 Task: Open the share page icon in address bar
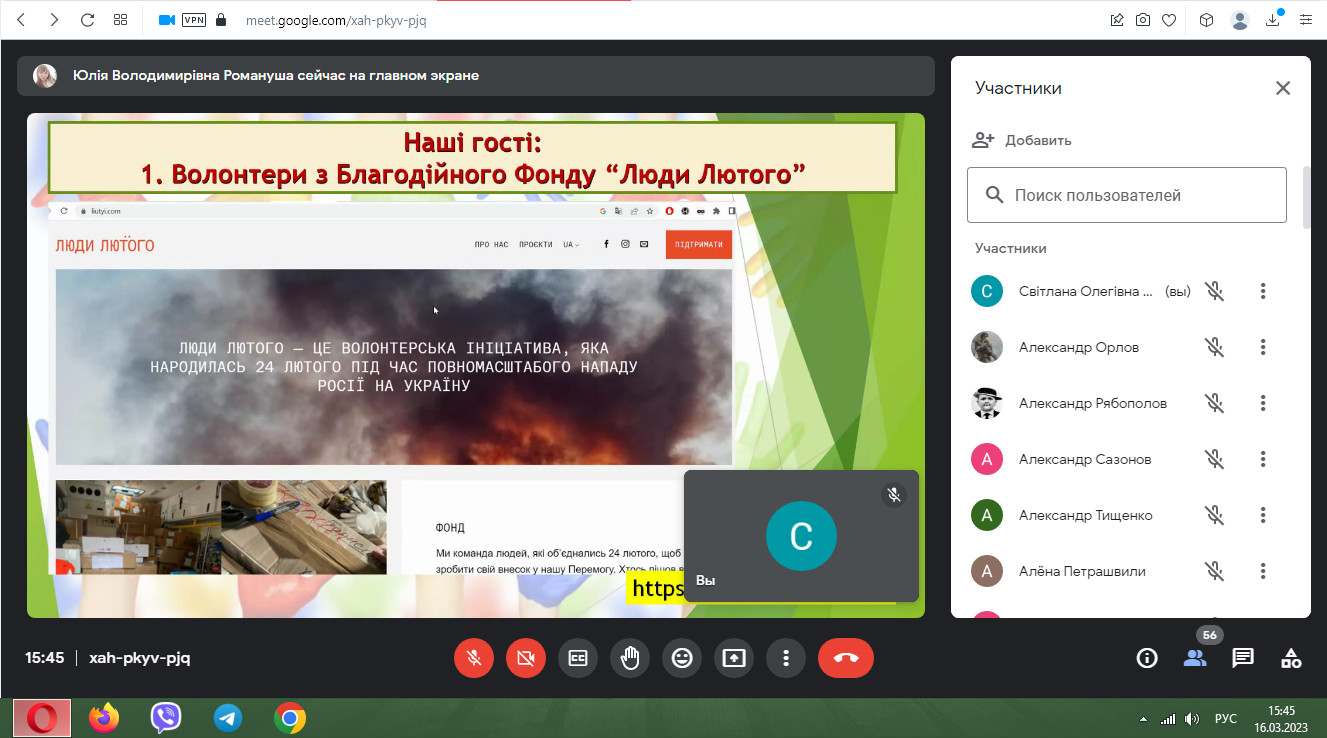(x=1117, y=20)
